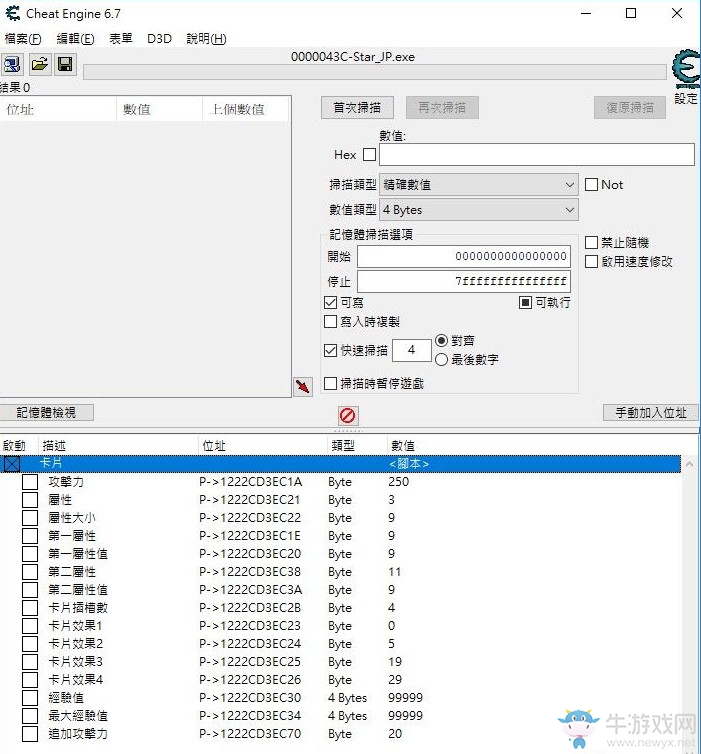Click the address P->1222CD3EC21
The width and height of the screenshot is (701, 754).
click(x=250, y=500)
